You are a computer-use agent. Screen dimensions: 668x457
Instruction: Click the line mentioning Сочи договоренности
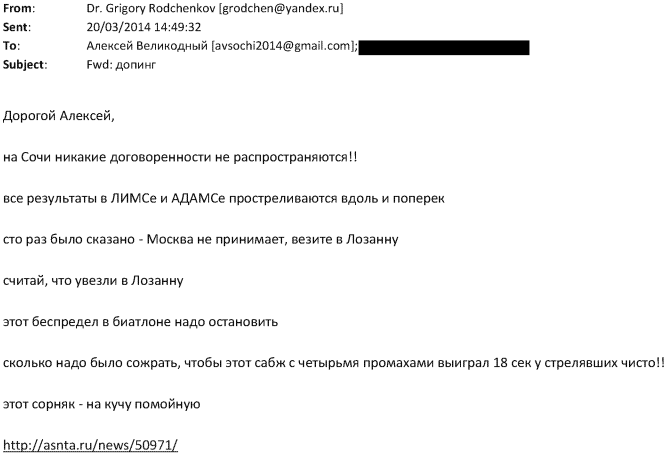coord(180,157)
